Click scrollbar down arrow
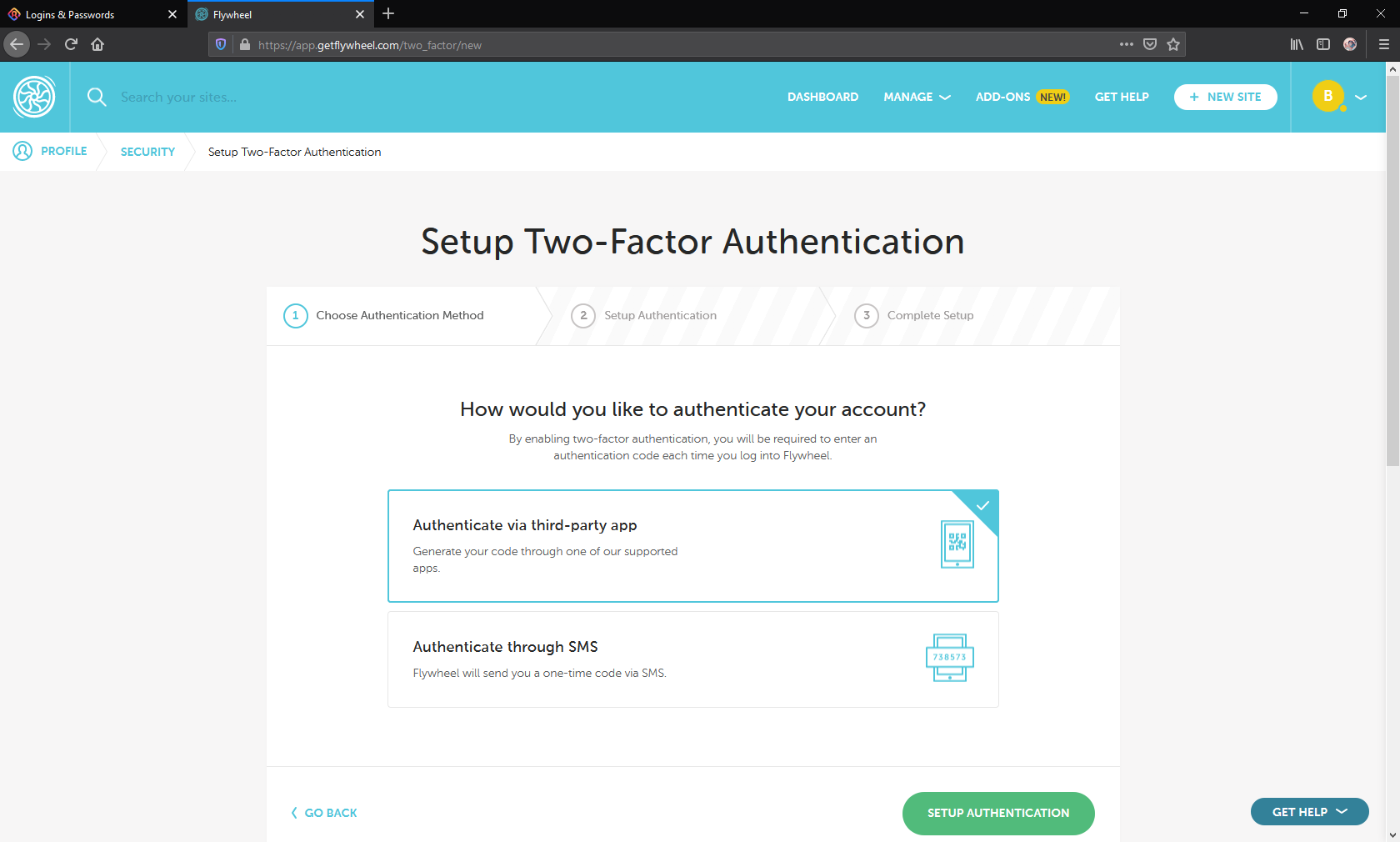1400x842 pixels. pyautogui.click(x=1392, y=834)
